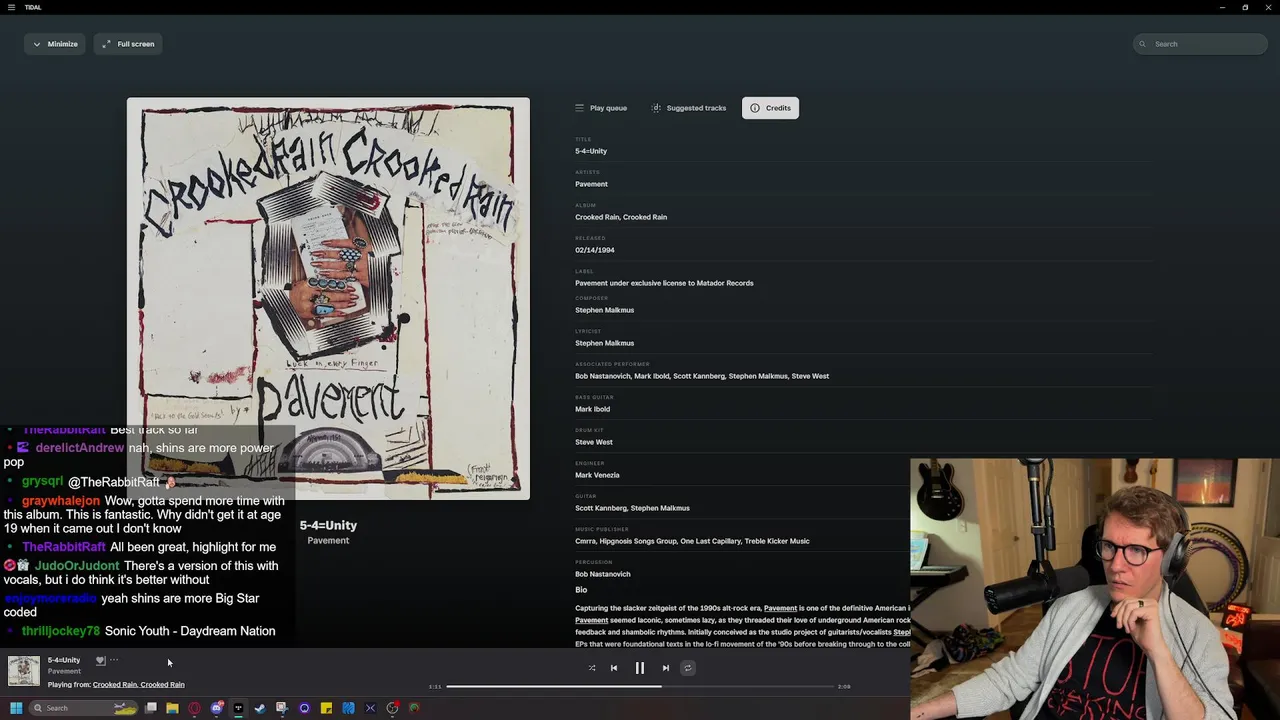Click album name Crooked Rain, Crooked Rain in credits
This screenshot has height=720, width=1280.
click(x=621, y=217)
